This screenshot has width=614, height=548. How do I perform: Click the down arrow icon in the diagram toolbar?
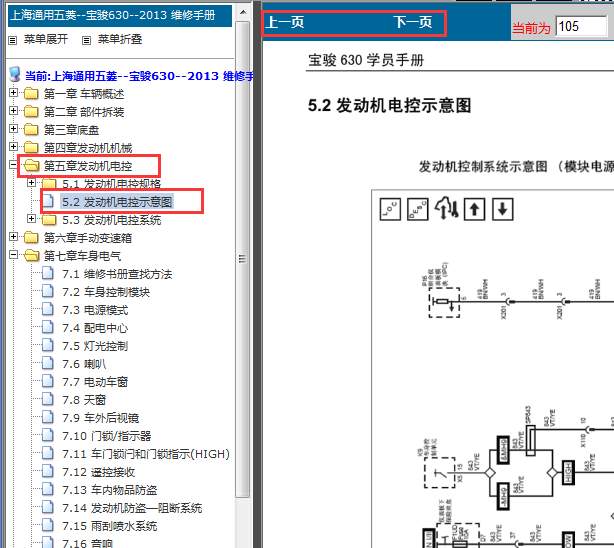tap(502, 209)
